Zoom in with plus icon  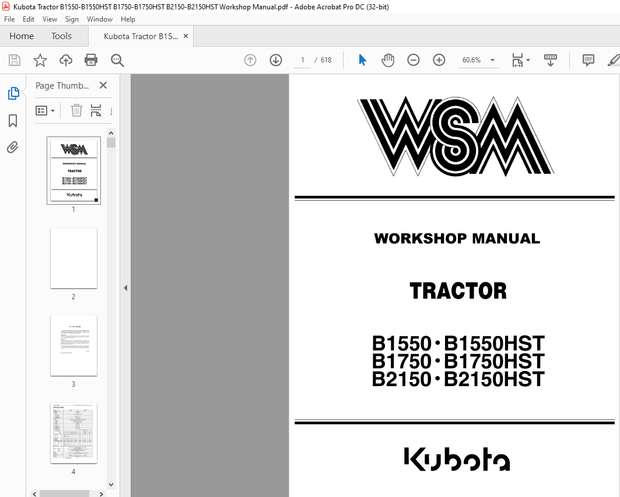tap(439, 60)
